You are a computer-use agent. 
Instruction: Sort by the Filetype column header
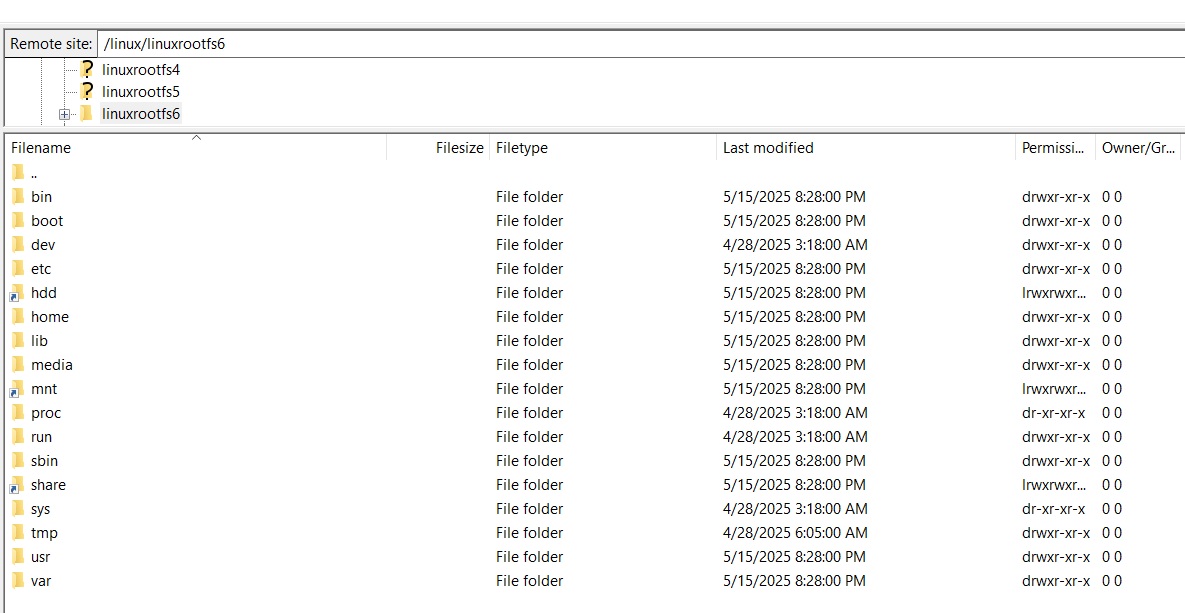(603, 148)
